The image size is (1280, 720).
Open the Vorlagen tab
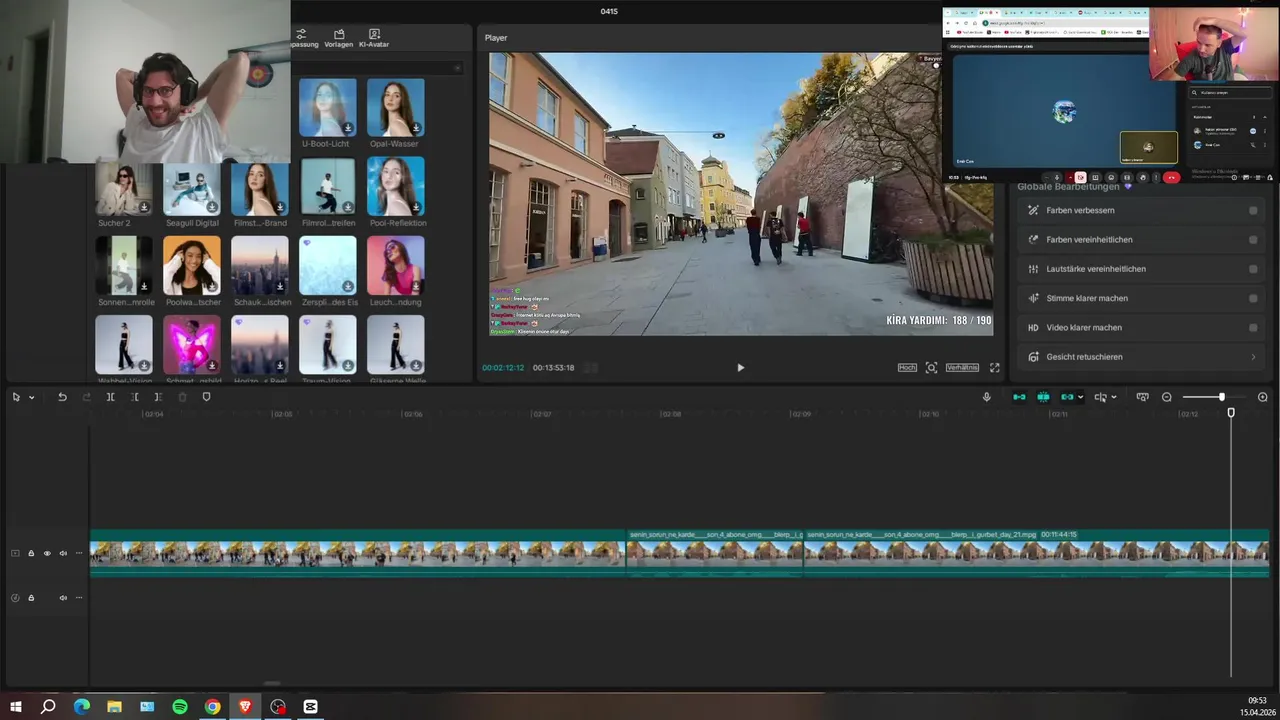click(339, 39)
